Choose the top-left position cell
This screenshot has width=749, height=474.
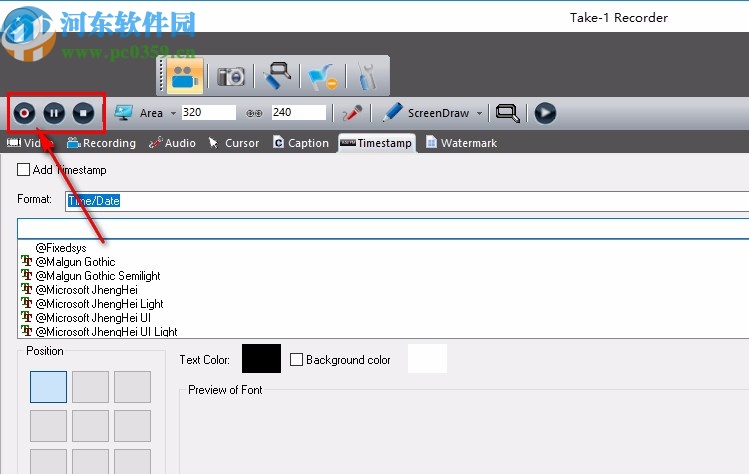(x=48, y=387)
